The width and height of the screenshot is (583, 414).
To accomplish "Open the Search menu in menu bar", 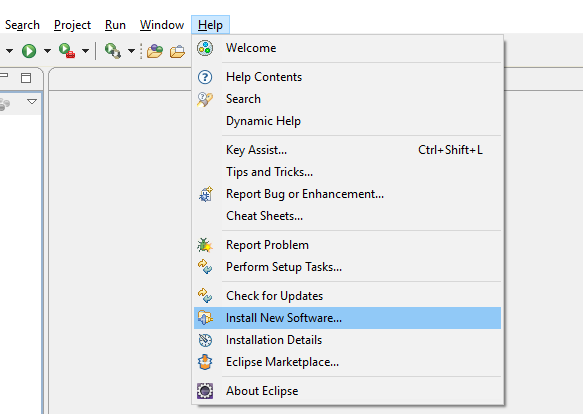I will tap(22, 25).
